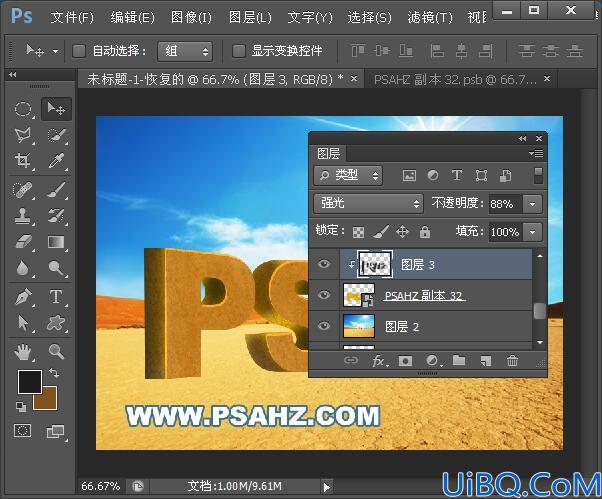Open the 填充 fill slider arrow
The width and height of the screenshot is (602, 499).
coord(532,232)
